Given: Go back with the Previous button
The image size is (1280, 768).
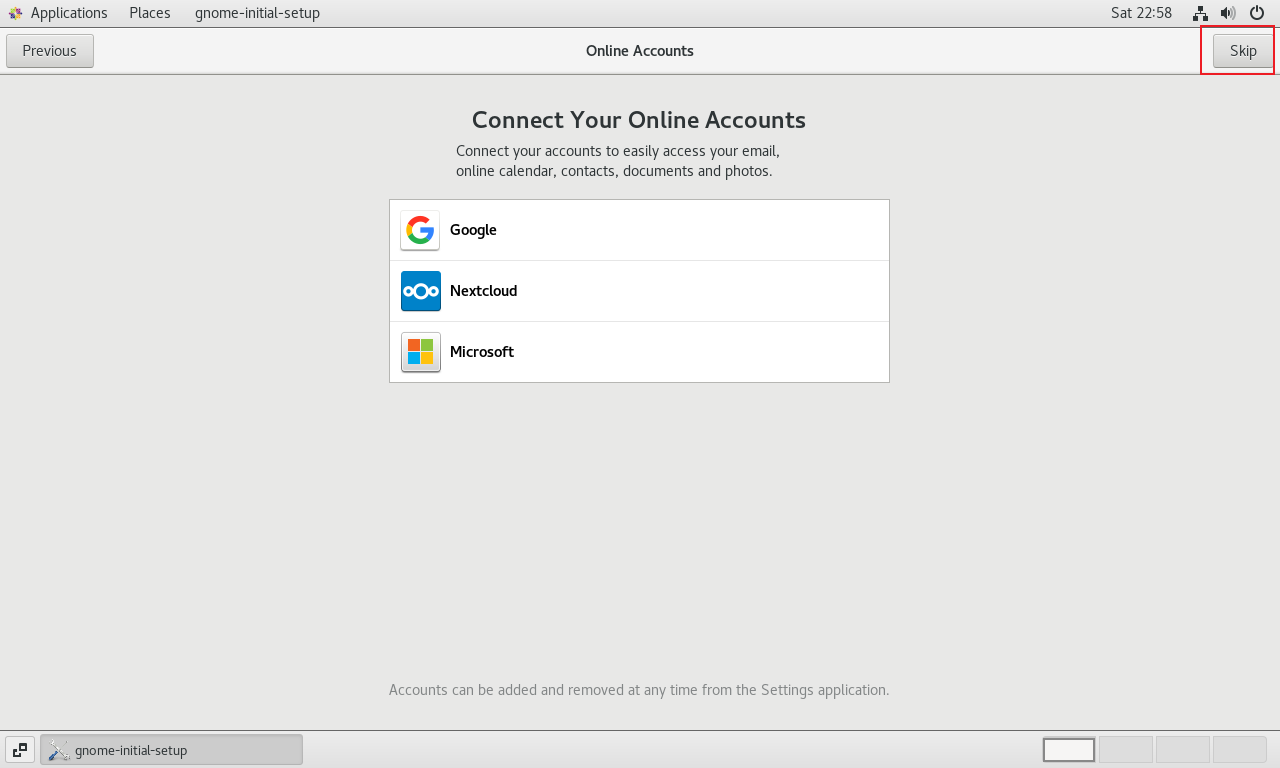Looking at the screenshot, I should (50, 51).
